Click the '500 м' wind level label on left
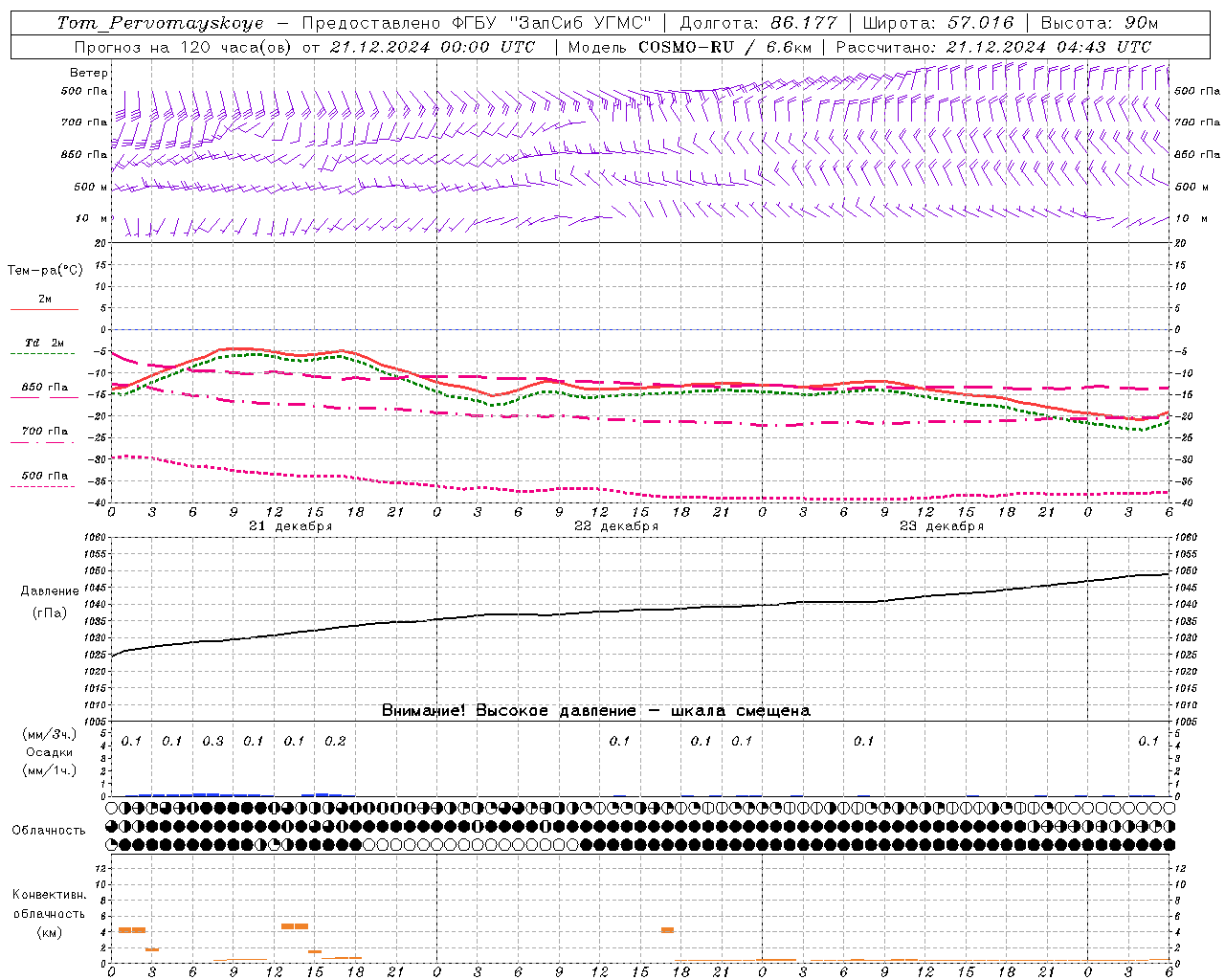This screenshot has width=1225, height=980. [x=91, y=187]
